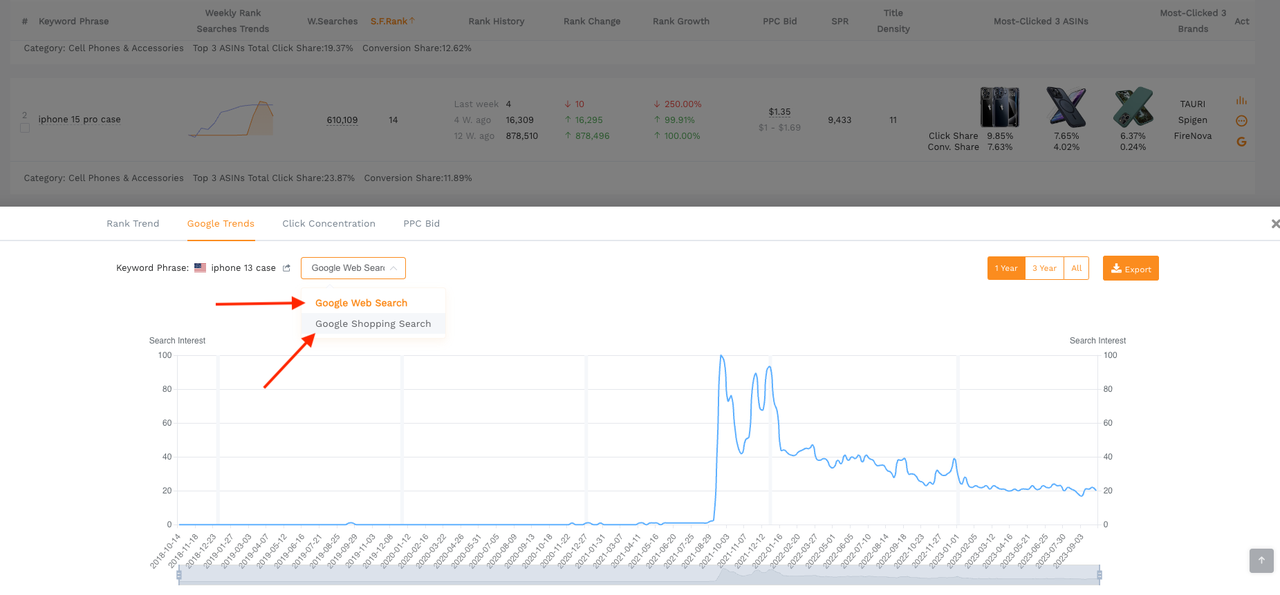This screenshot has width=1280, height=595.
Task: Open the second ASIN dark MagSafe case thumbnail
Action: click(x=1066, y=107)
